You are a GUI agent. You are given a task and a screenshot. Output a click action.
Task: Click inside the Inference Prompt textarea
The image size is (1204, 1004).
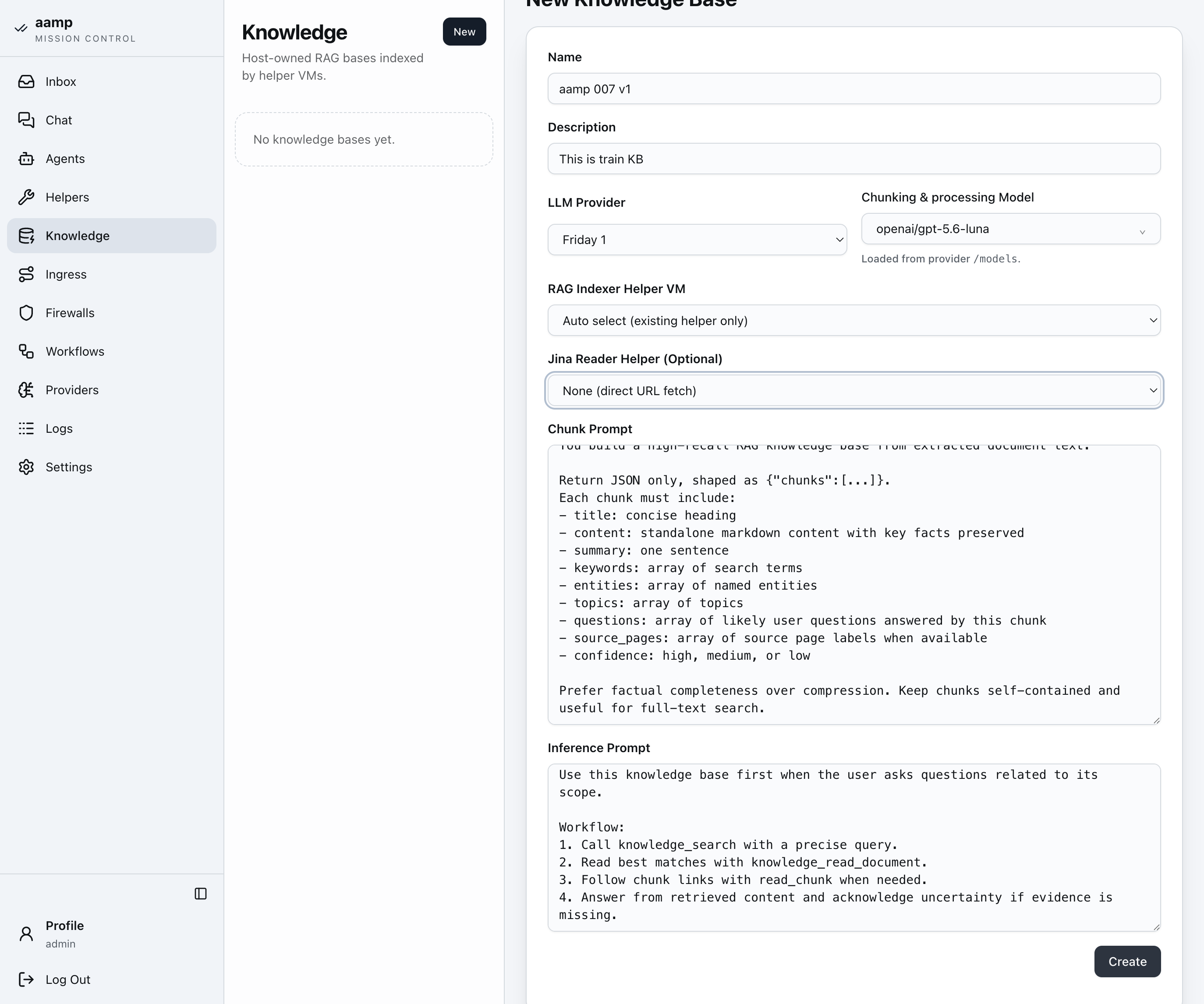854,848
